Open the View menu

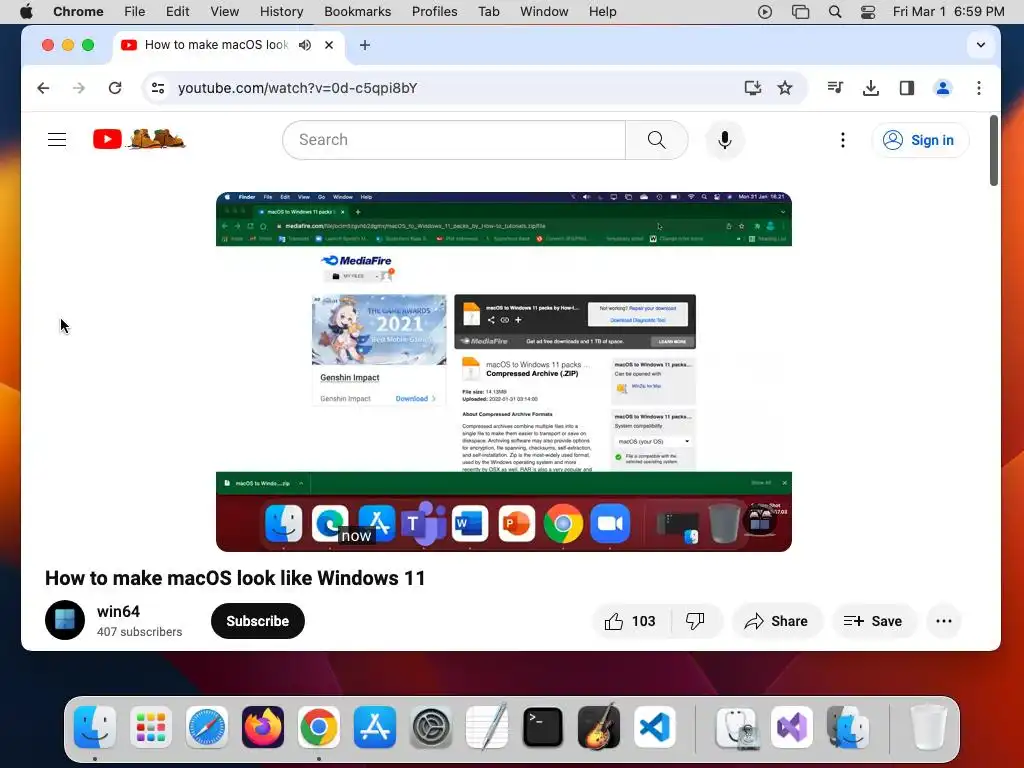[x=224, y=12]
